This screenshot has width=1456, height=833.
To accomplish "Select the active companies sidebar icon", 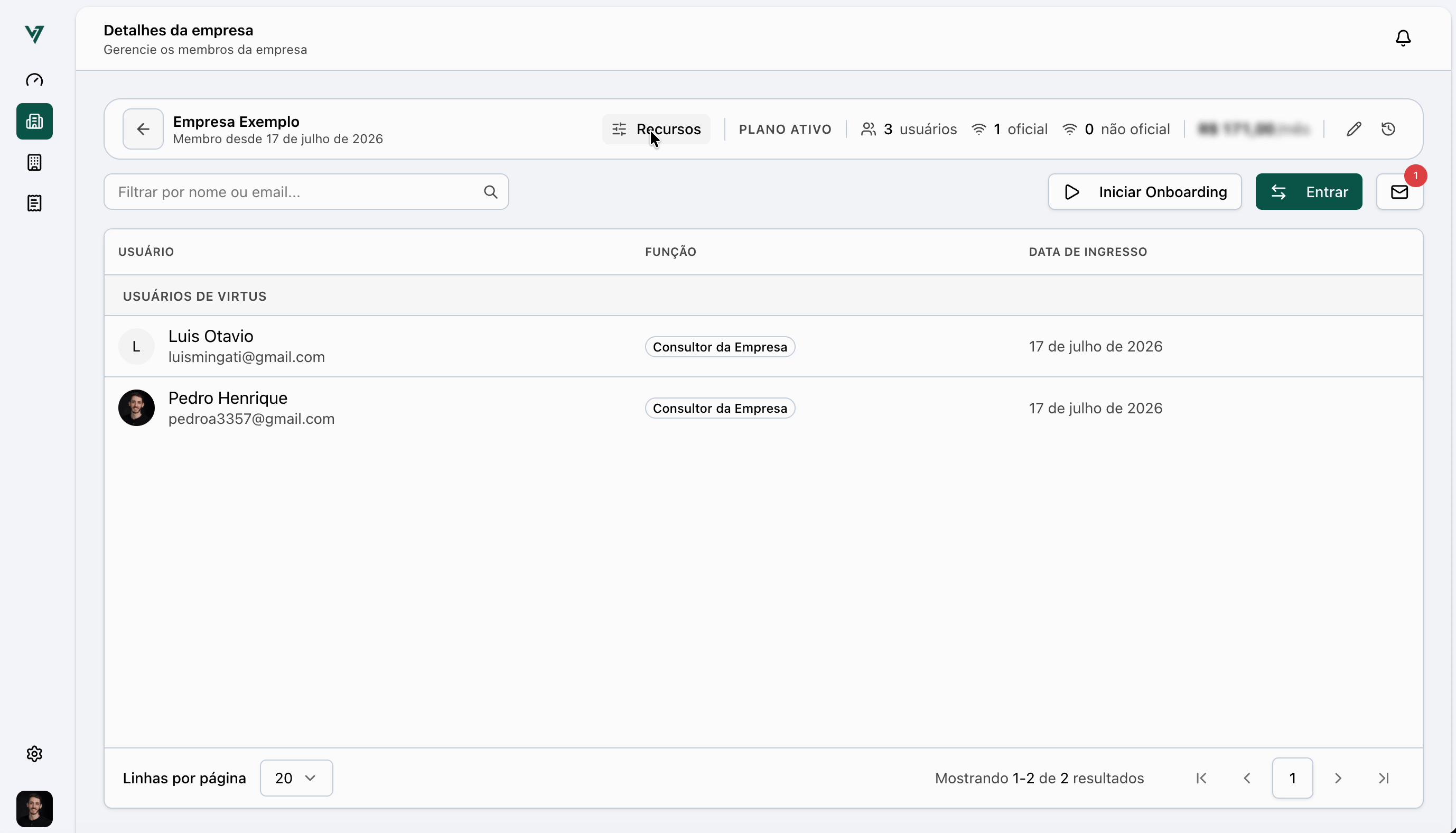I will 34,121.
